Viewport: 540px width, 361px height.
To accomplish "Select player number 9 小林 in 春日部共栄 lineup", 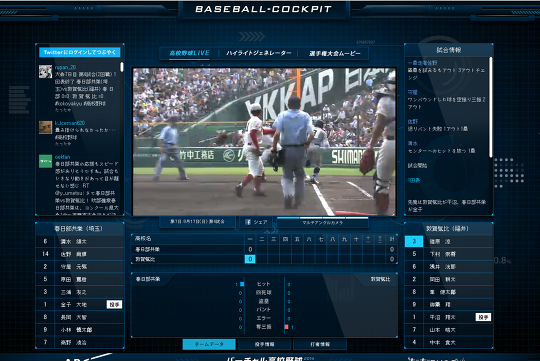I will click(x=80, y=330).
